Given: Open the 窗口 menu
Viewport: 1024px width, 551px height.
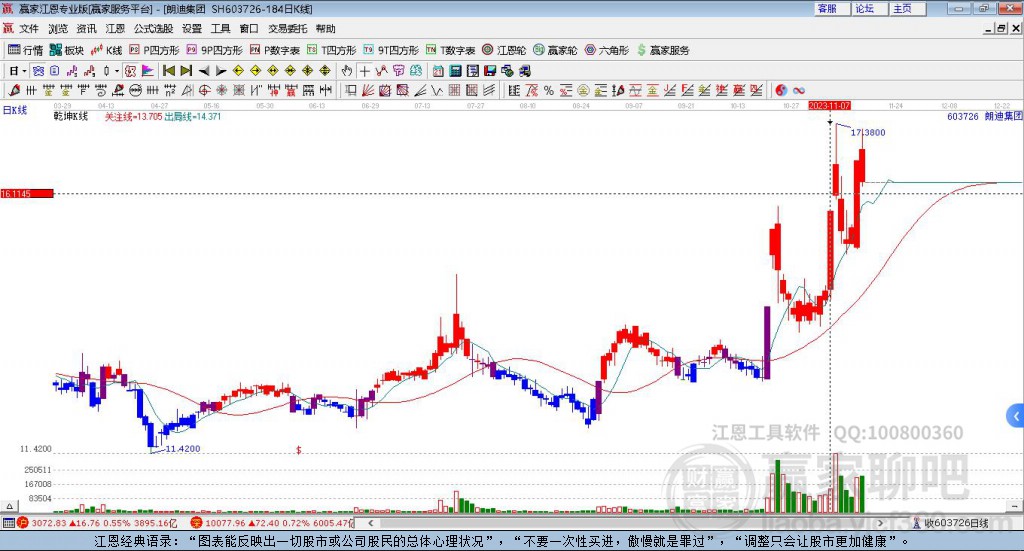Looking at the screenshot, I should [249, 29].
